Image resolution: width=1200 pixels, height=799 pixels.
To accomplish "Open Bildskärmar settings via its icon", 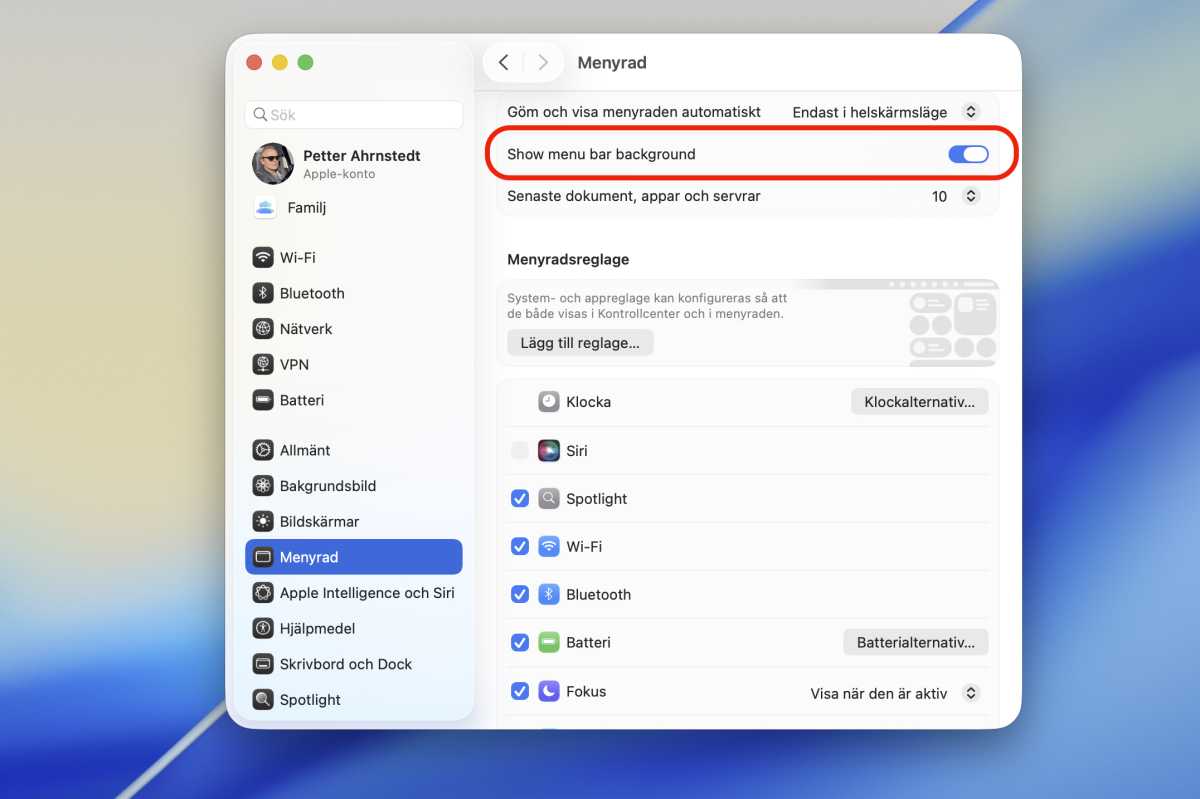I will (x=262, y=521).
